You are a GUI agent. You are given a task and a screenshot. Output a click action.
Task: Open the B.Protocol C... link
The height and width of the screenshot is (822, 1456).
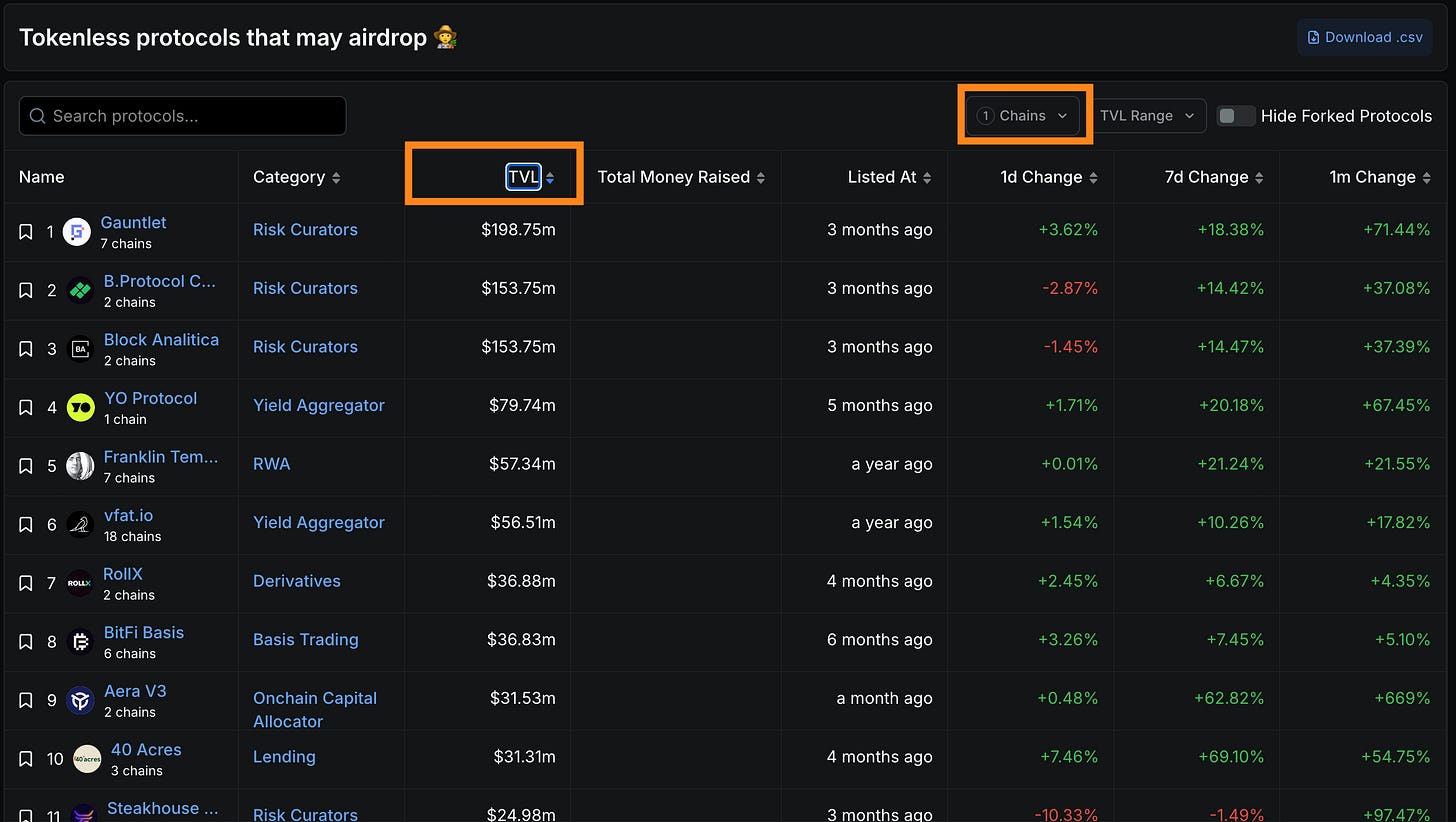pyautogui.click(x=160, y=281)
